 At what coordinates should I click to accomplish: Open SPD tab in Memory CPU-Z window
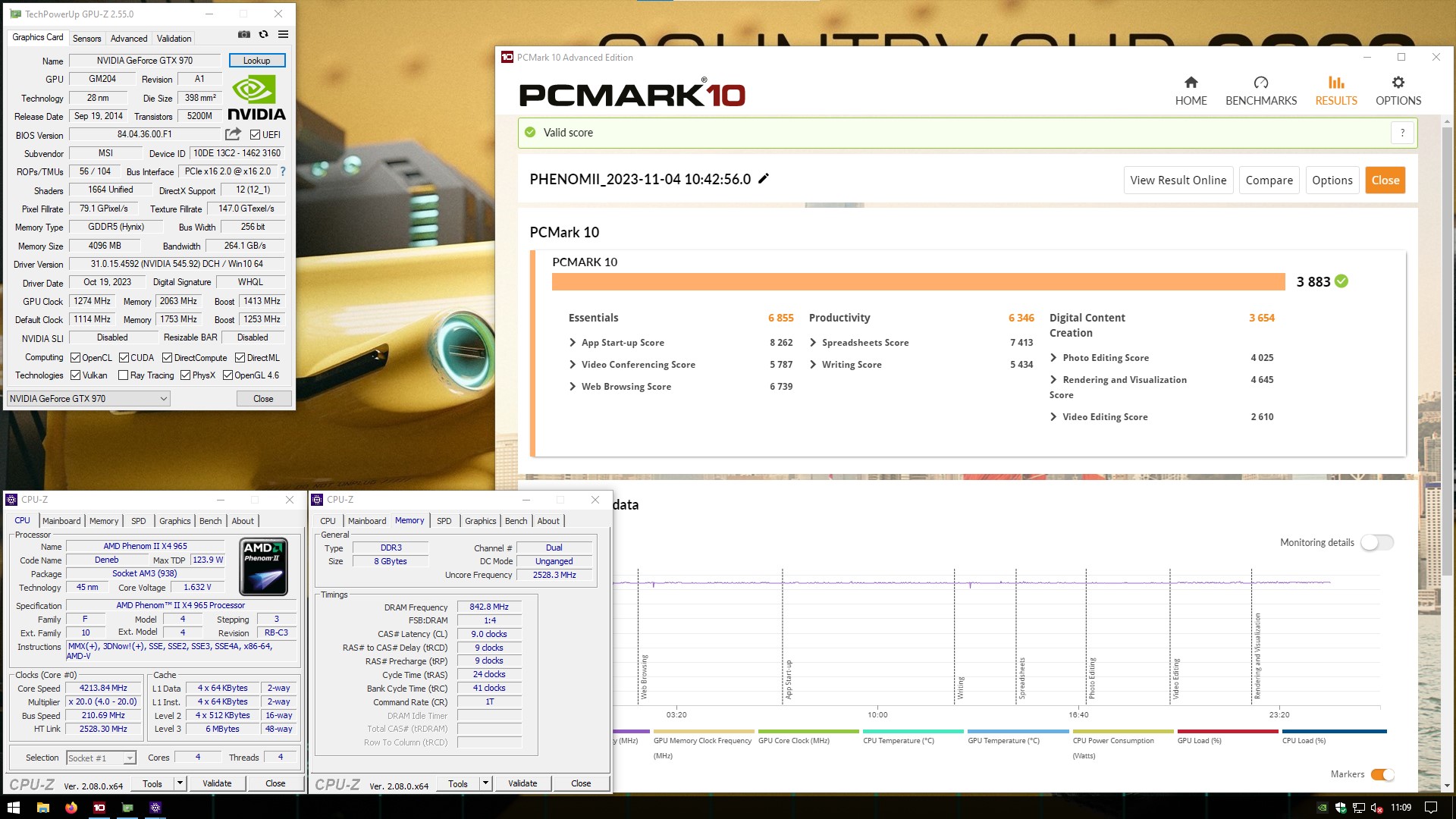444,521
